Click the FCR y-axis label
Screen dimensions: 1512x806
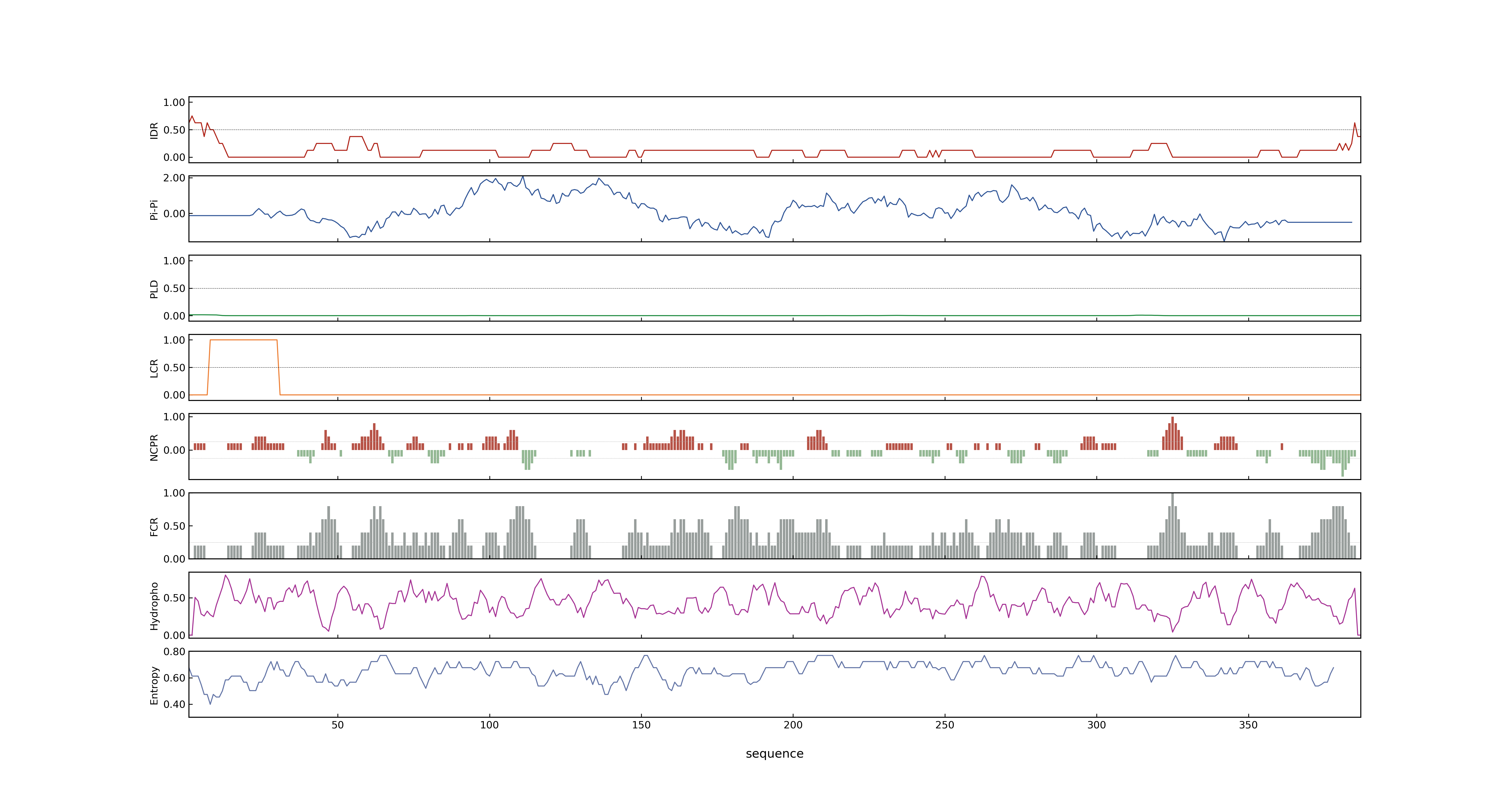[x=154, y=526]
